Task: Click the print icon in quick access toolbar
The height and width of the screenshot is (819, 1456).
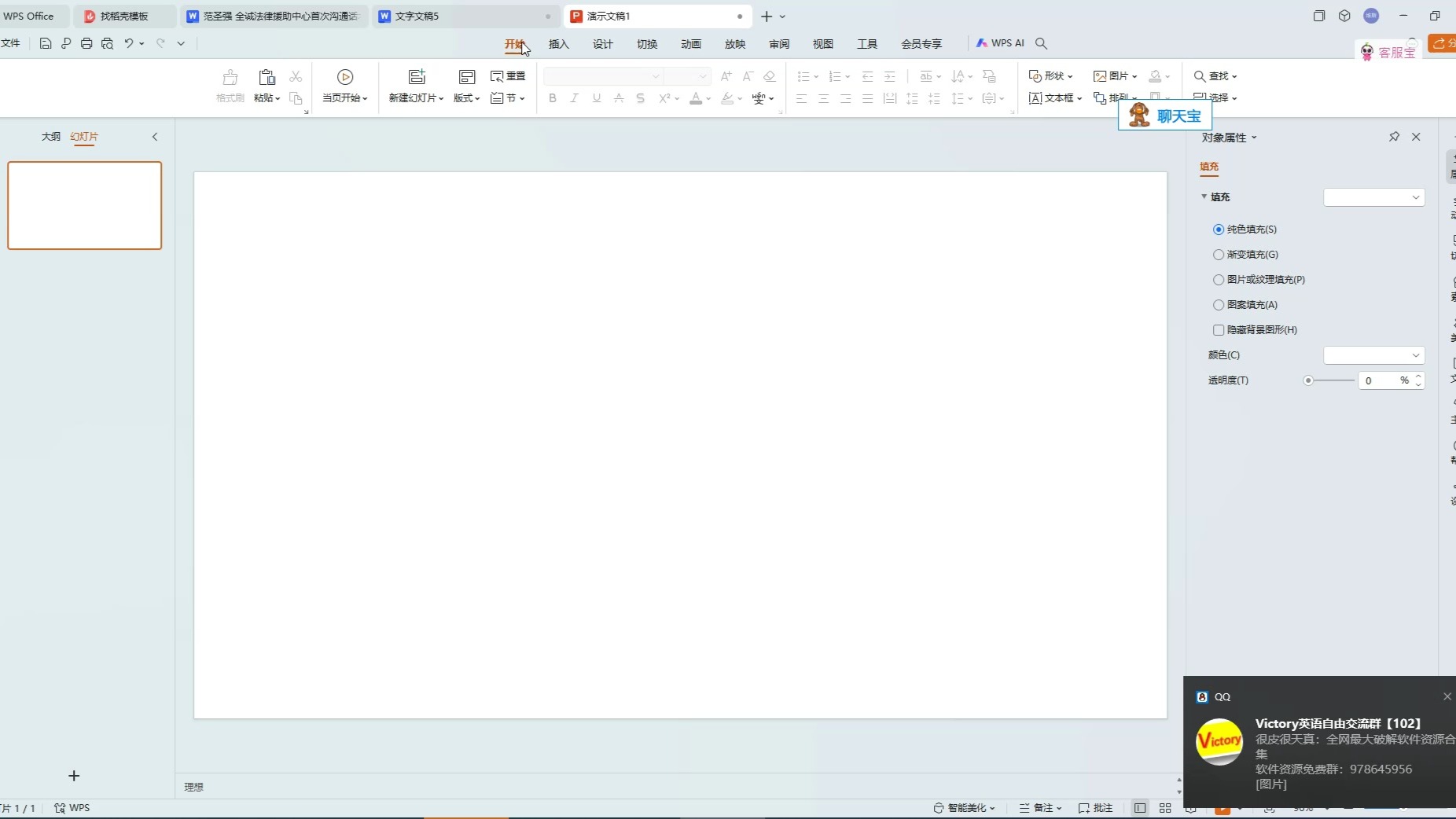Action: (86, 44)
